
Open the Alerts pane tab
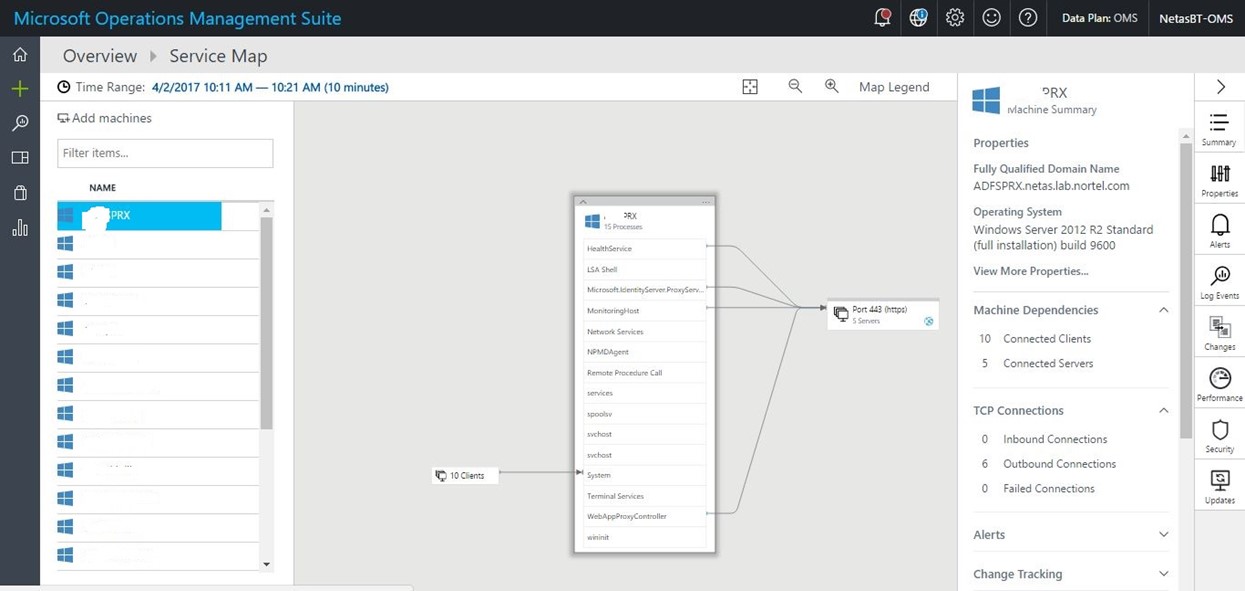pos(1219,231)
